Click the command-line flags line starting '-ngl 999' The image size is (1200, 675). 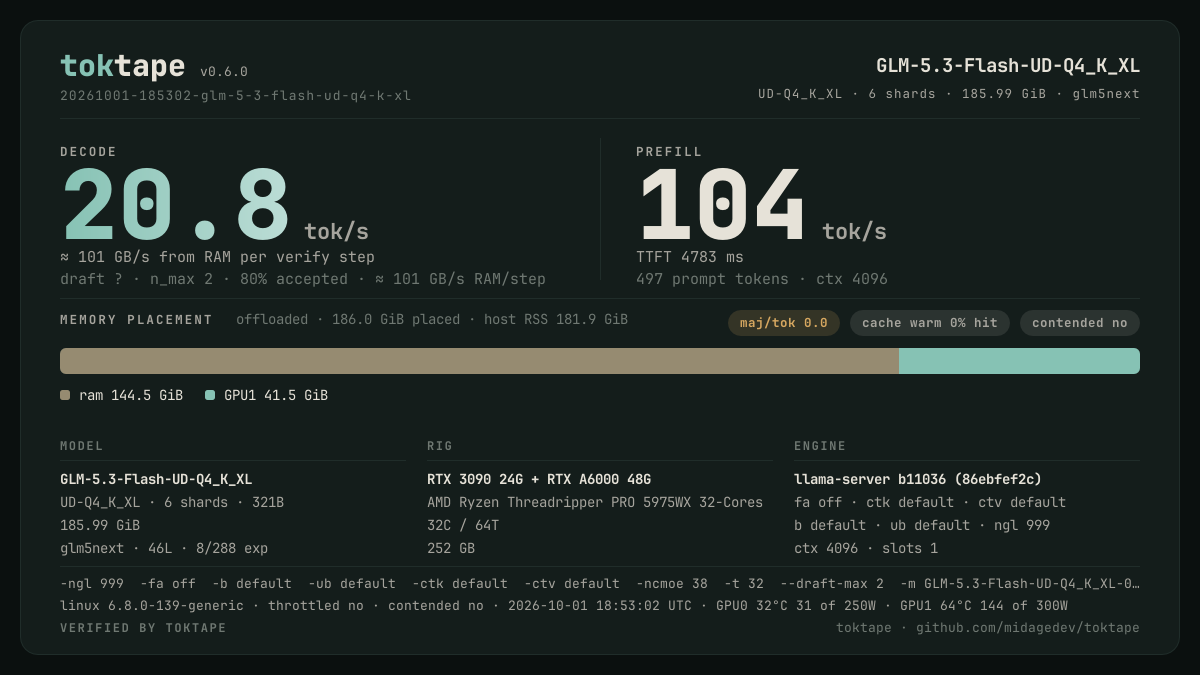(x=600, y=583)
